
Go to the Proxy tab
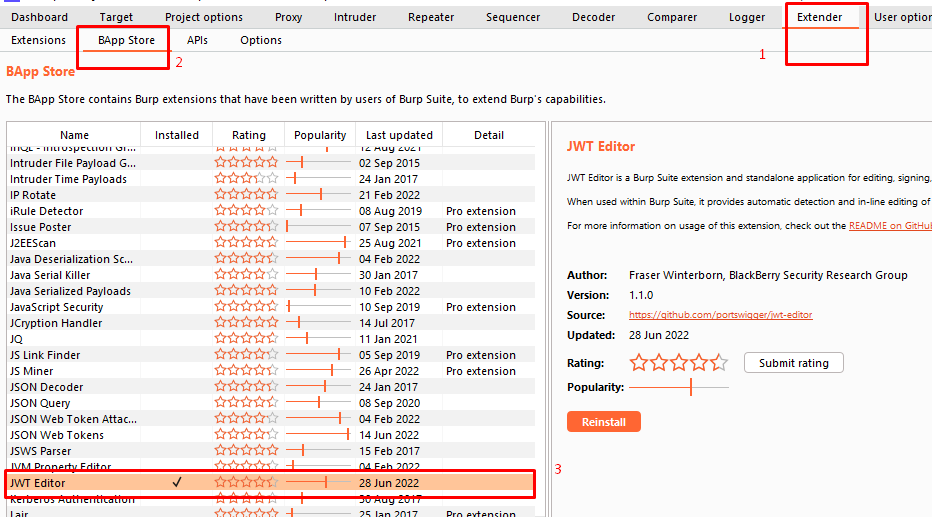(x=288, y=17)
